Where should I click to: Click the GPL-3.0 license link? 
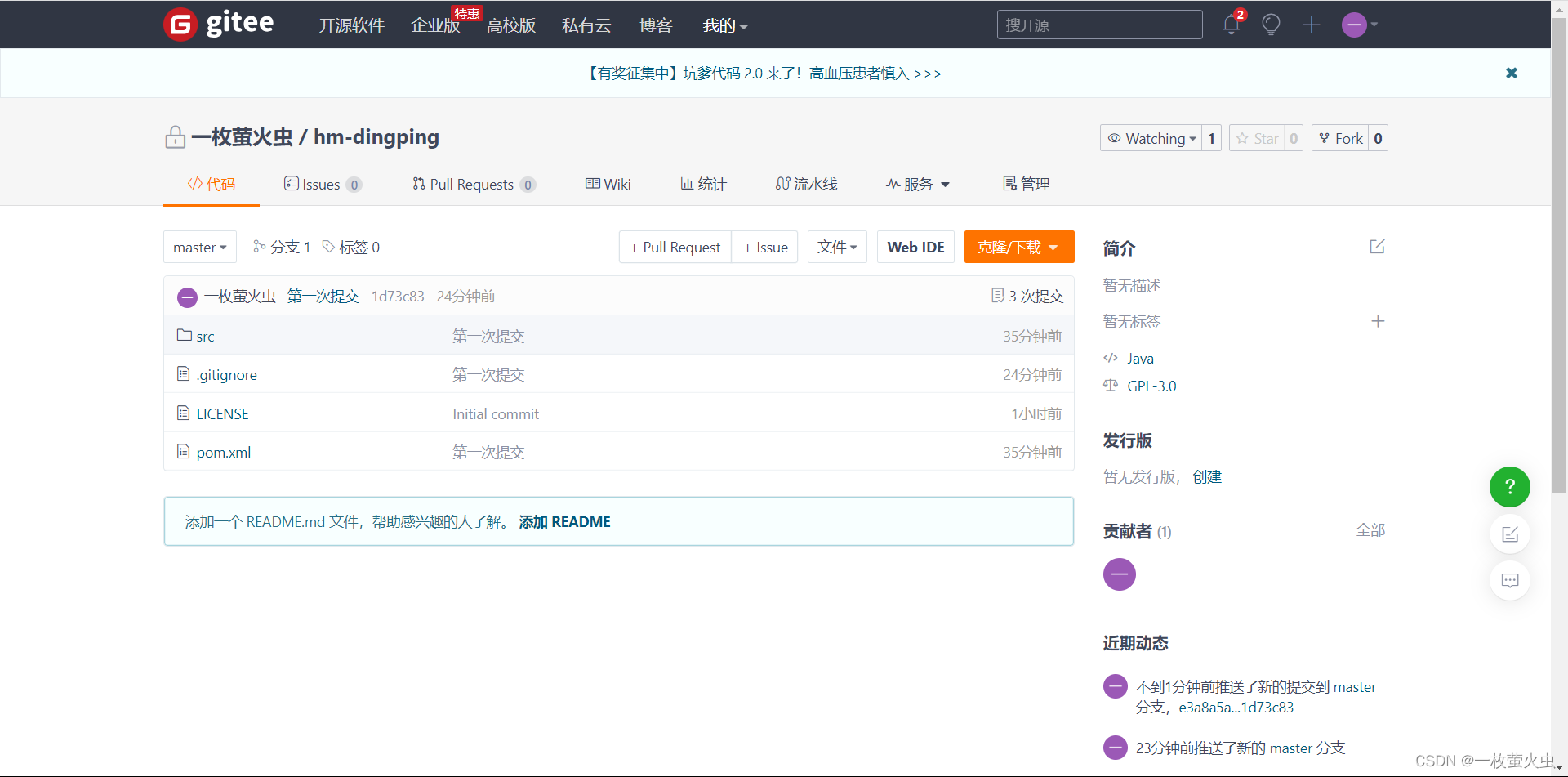[1151, 386]
